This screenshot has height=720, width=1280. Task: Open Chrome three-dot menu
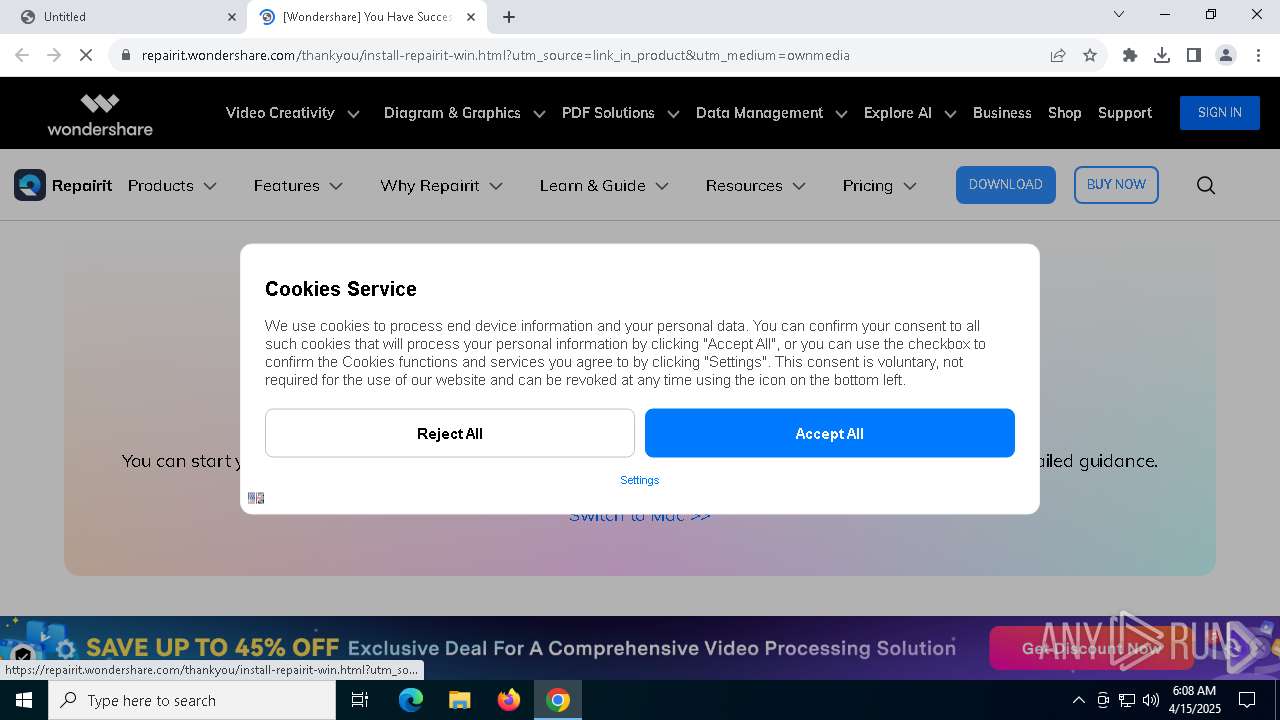(1256, 55)
